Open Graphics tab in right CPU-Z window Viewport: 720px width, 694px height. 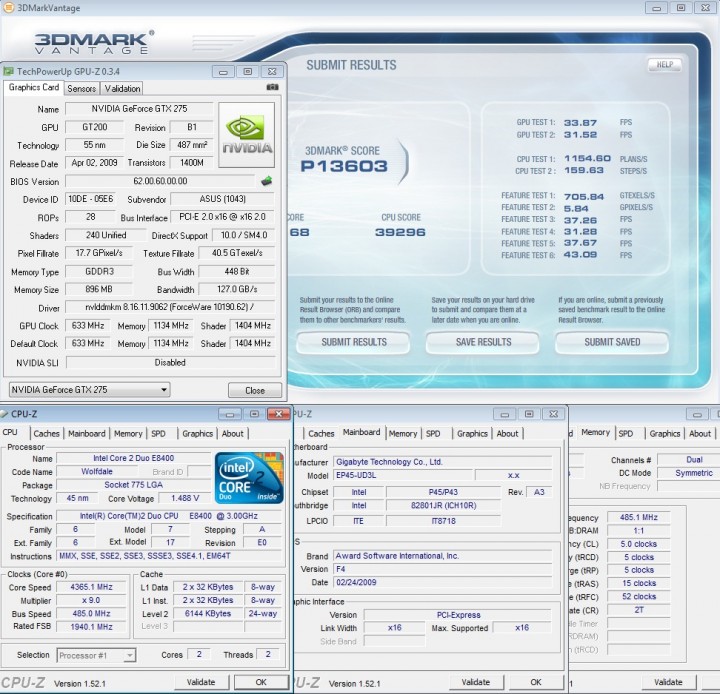tap(664, 433)
